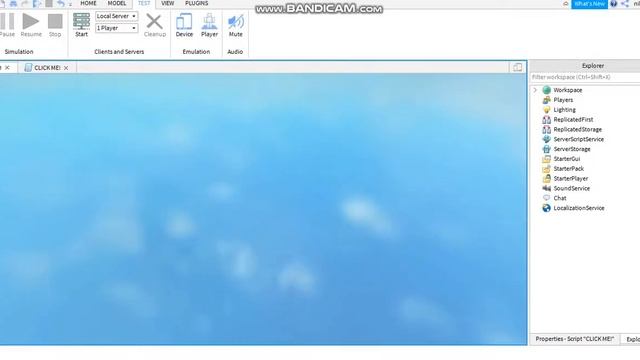Select the ServerStorage icon
Viewport: 640px width, 360px height.
pyautogui.click(x=546, y=149)
